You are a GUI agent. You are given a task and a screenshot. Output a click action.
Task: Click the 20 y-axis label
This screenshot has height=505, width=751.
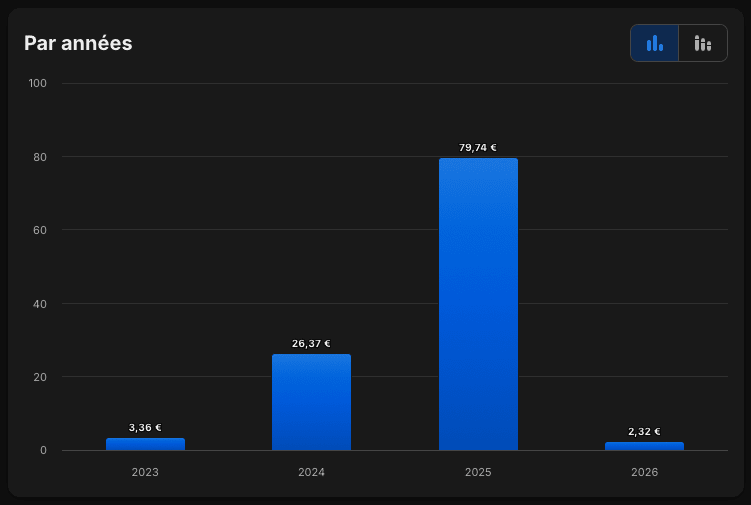[40, 377]
